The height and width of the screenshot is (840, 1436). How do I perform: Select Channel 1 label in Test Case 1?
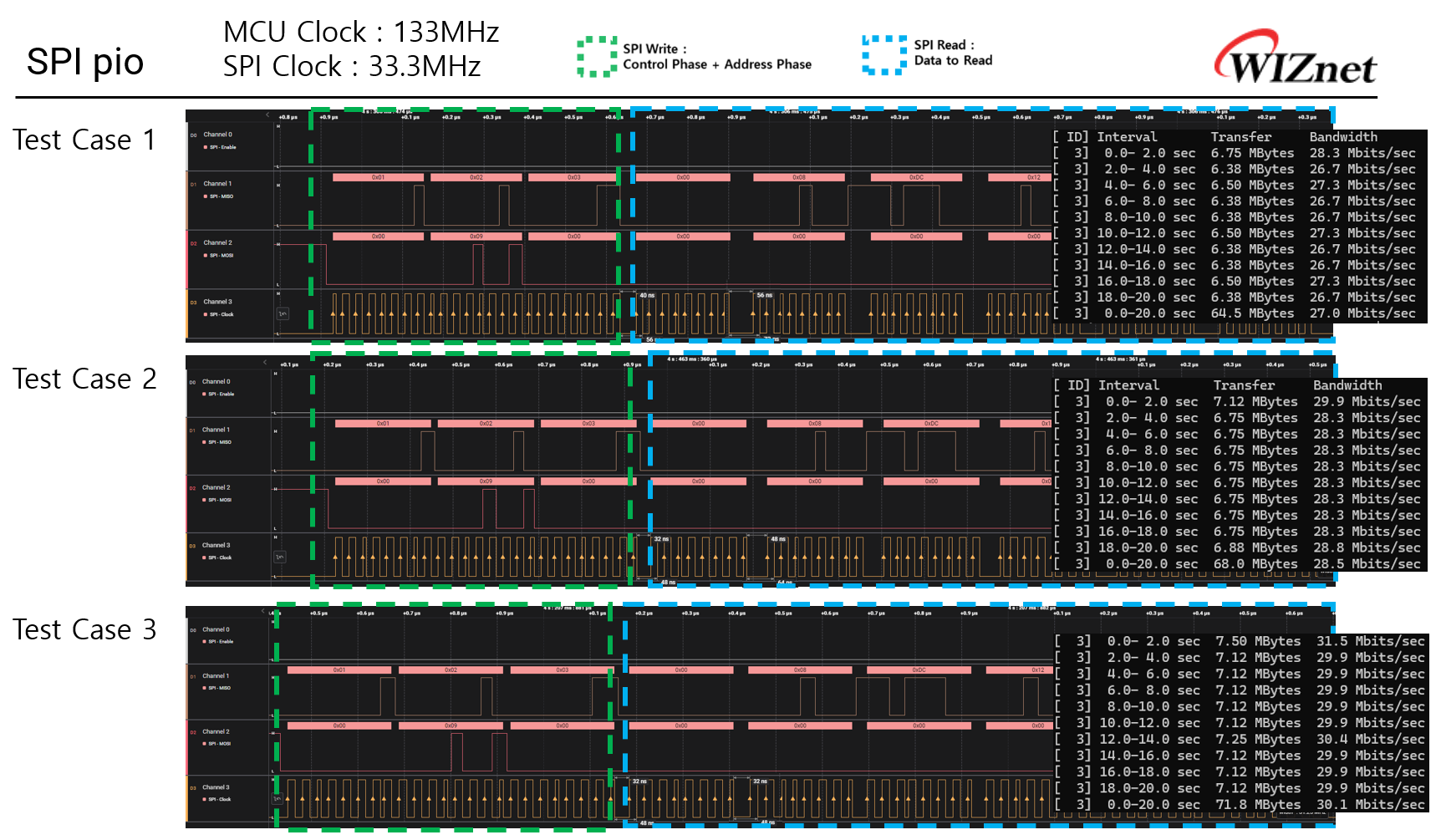pos(217,184)
